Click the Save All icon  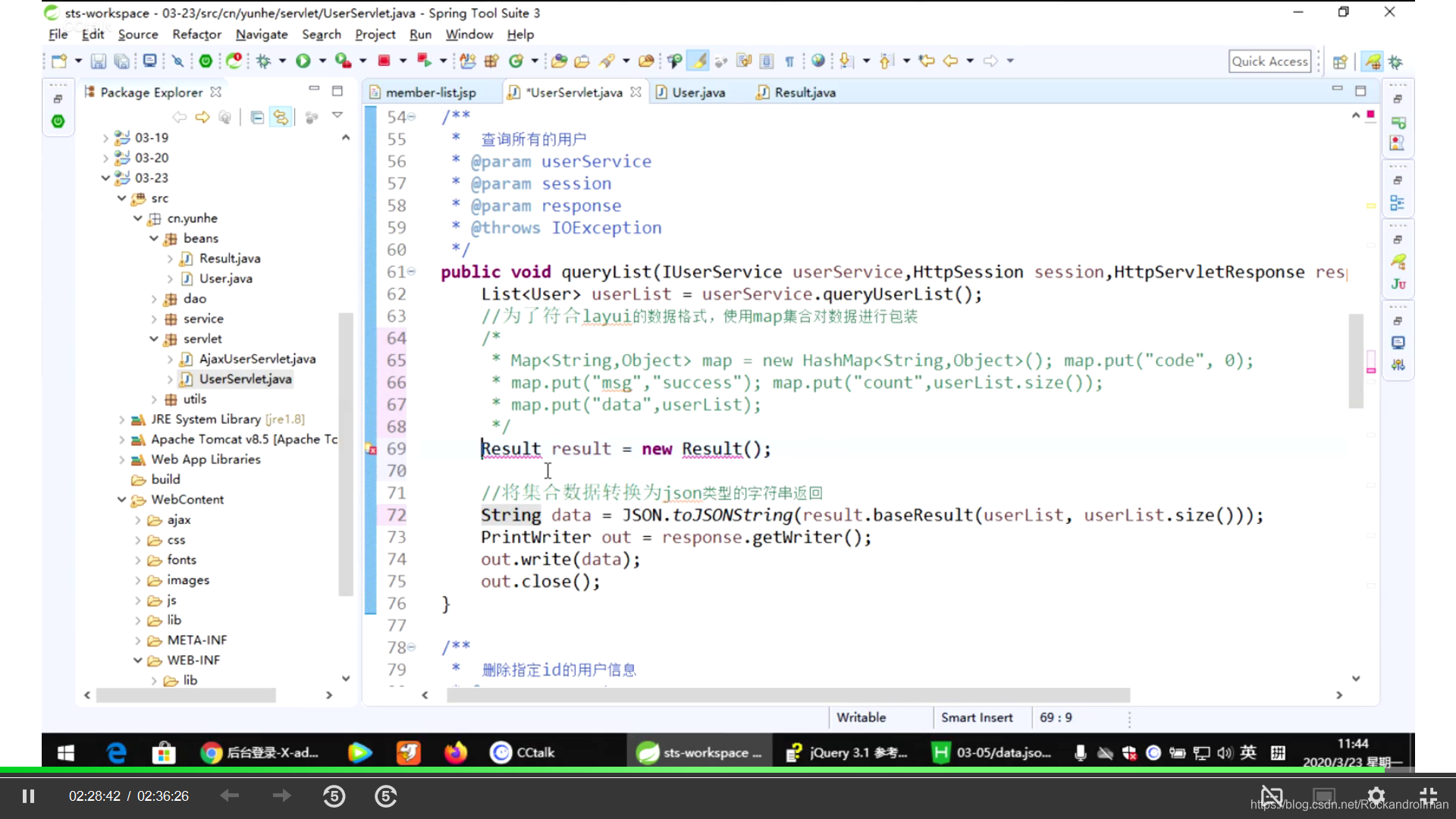121,61
